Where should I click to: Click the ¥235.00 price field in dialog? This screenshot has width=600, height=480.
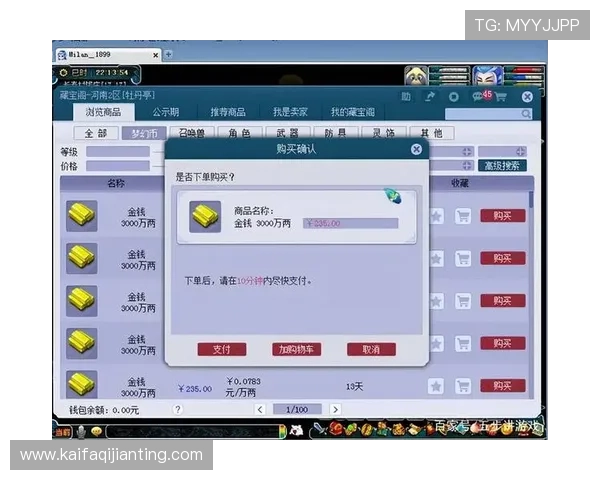(x=351, y=223)
